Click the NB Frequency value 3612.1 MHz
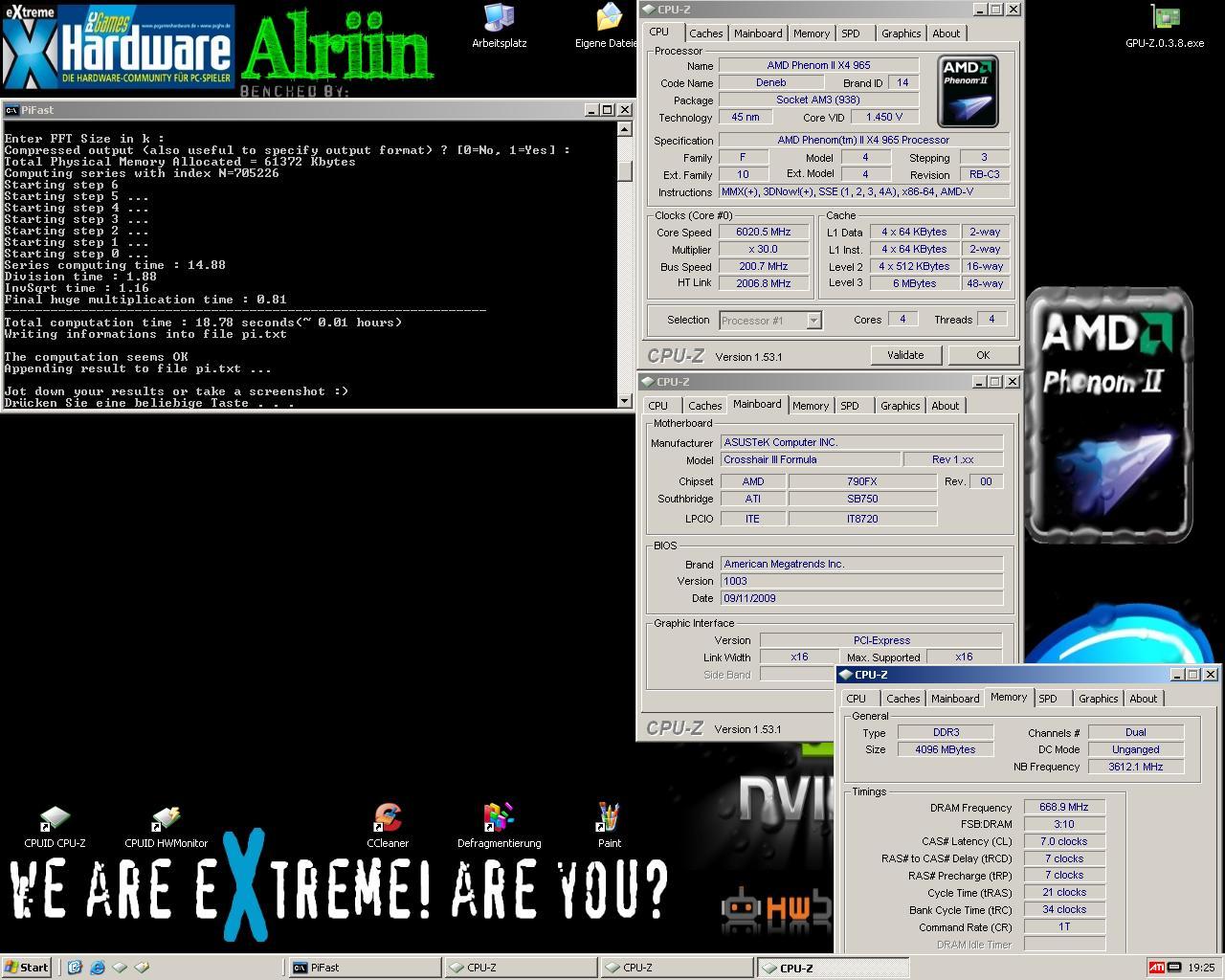1225x980 pixels. pyautogui.click(x=1136, y=767)
